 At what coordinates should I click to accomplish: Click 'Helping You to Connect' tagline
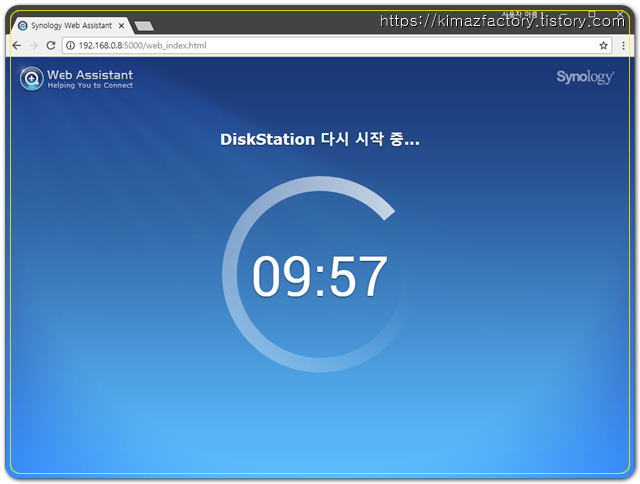(90, 85)
